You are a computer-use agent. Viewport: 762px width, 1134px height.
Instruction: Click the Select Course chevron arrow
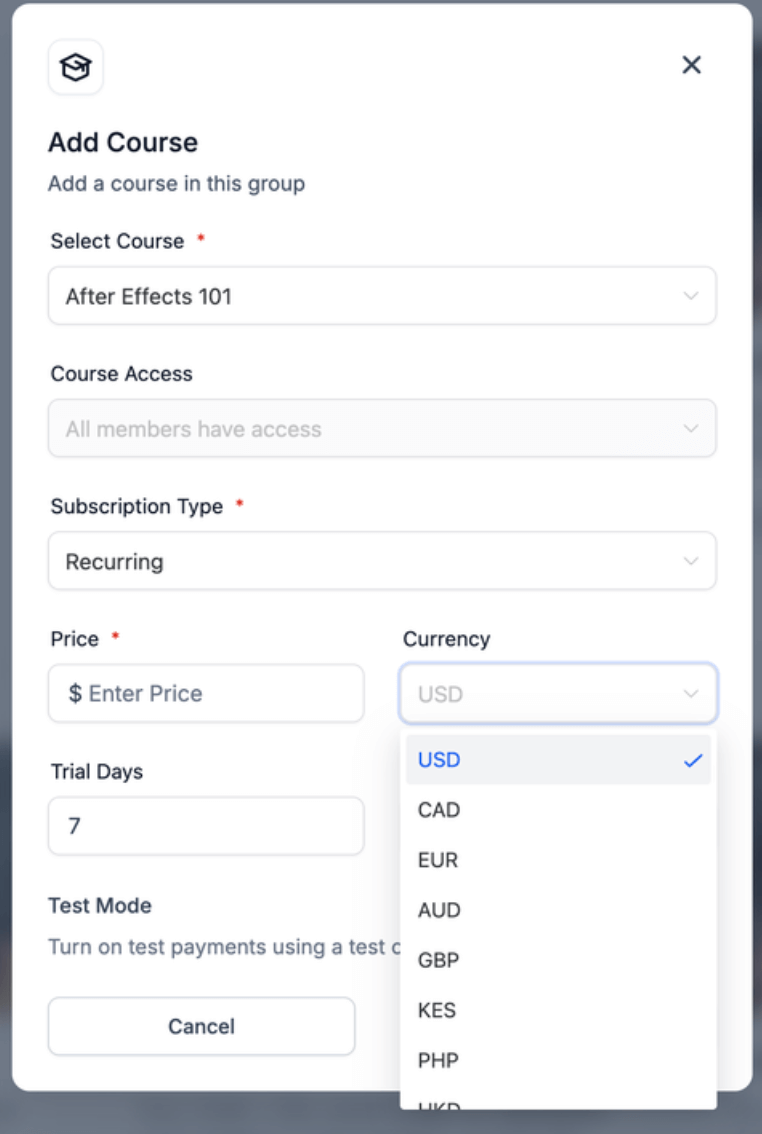coord(690,296)
